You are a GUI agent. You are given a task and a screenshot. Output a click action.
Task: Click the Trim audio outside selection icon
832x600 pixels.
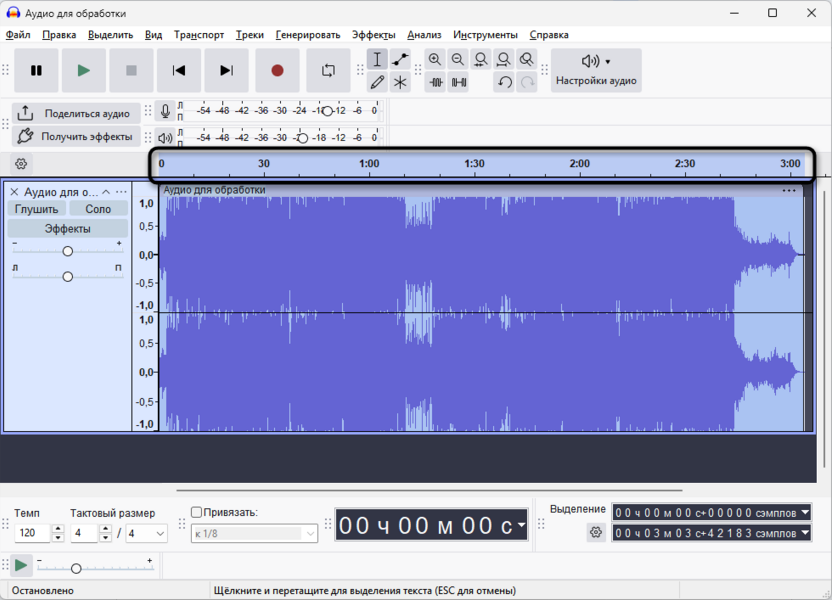point(436,82)
